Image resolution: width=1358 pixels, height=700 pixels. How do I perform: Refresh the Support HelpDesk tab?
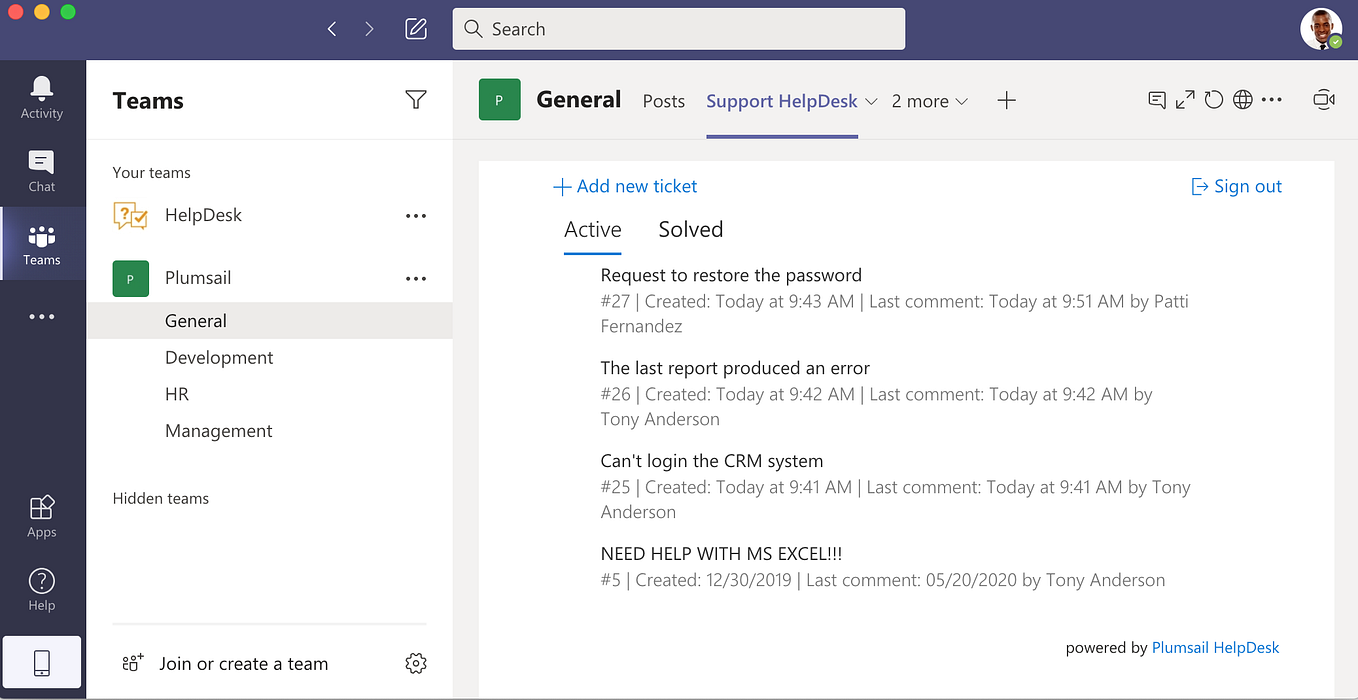click(x=1213, y=99)
